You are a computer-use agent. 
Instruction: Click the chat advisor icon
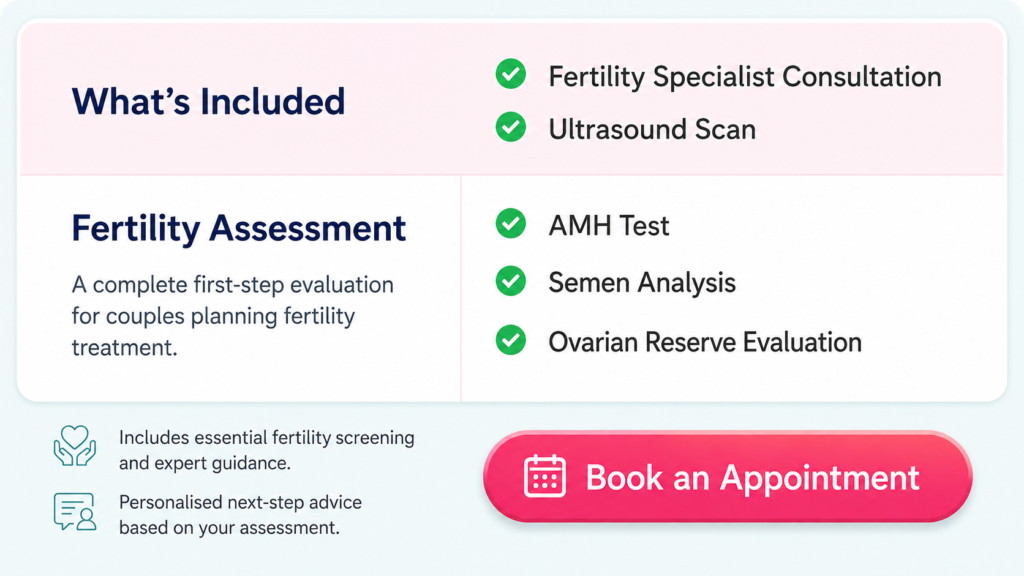pyautogui.click(x=74, y=511)
